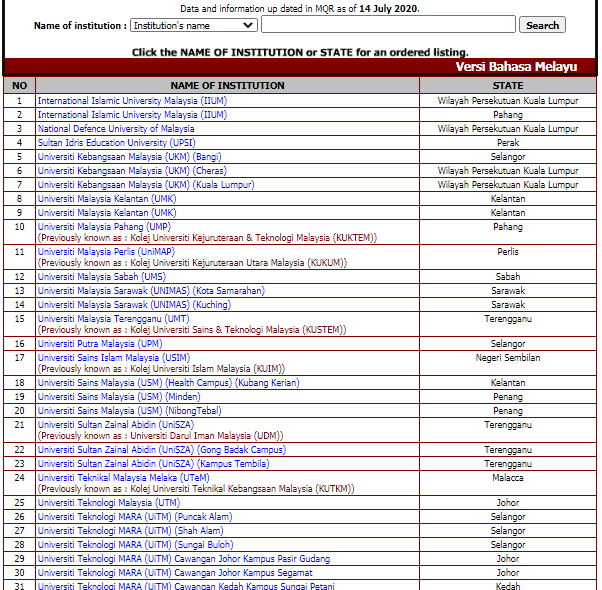Image resolution: width=602 pixels, height=590 pixels.
Task: Open IIUM link in row 1
Action: click(x=132, y=101)
